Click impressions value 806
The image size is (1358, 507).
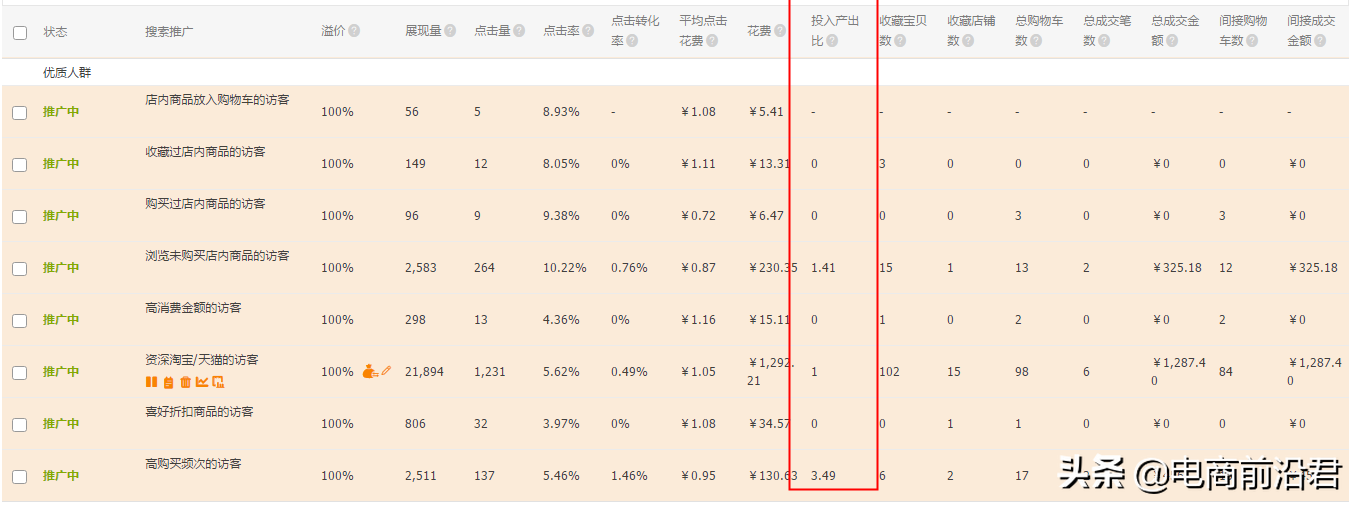(415, 424)
